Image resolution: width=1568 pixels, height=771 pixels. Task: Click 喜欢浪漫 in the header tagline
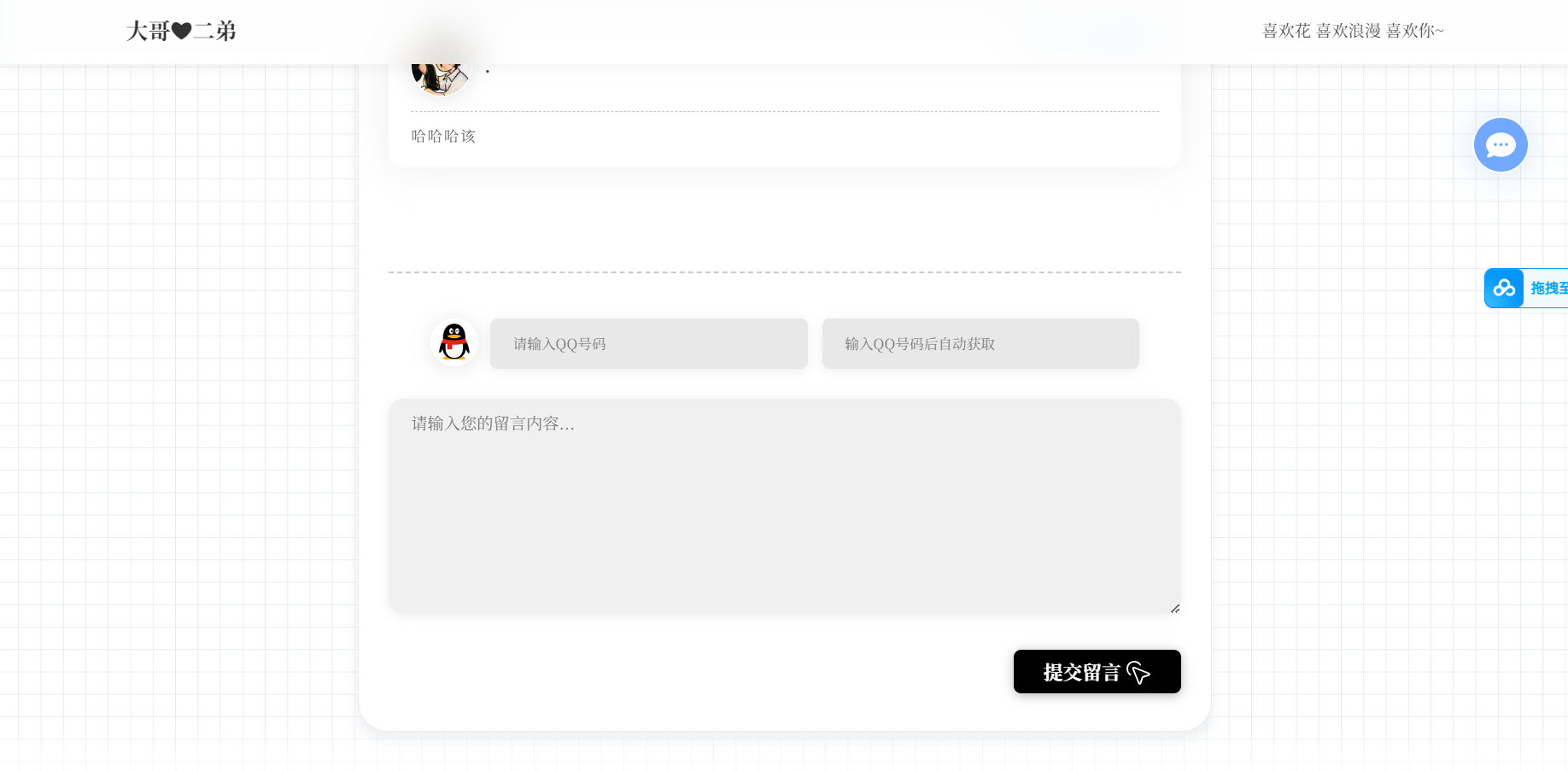click(x=1348, y=32)
